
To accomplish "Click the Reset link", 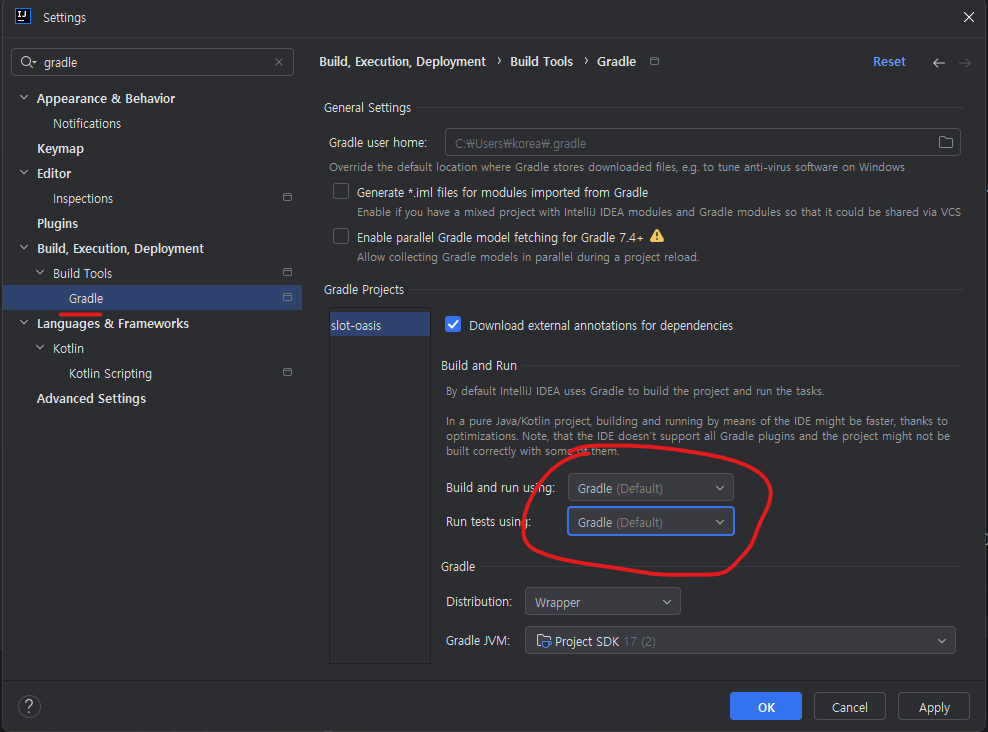I will [x=889, y=62].
